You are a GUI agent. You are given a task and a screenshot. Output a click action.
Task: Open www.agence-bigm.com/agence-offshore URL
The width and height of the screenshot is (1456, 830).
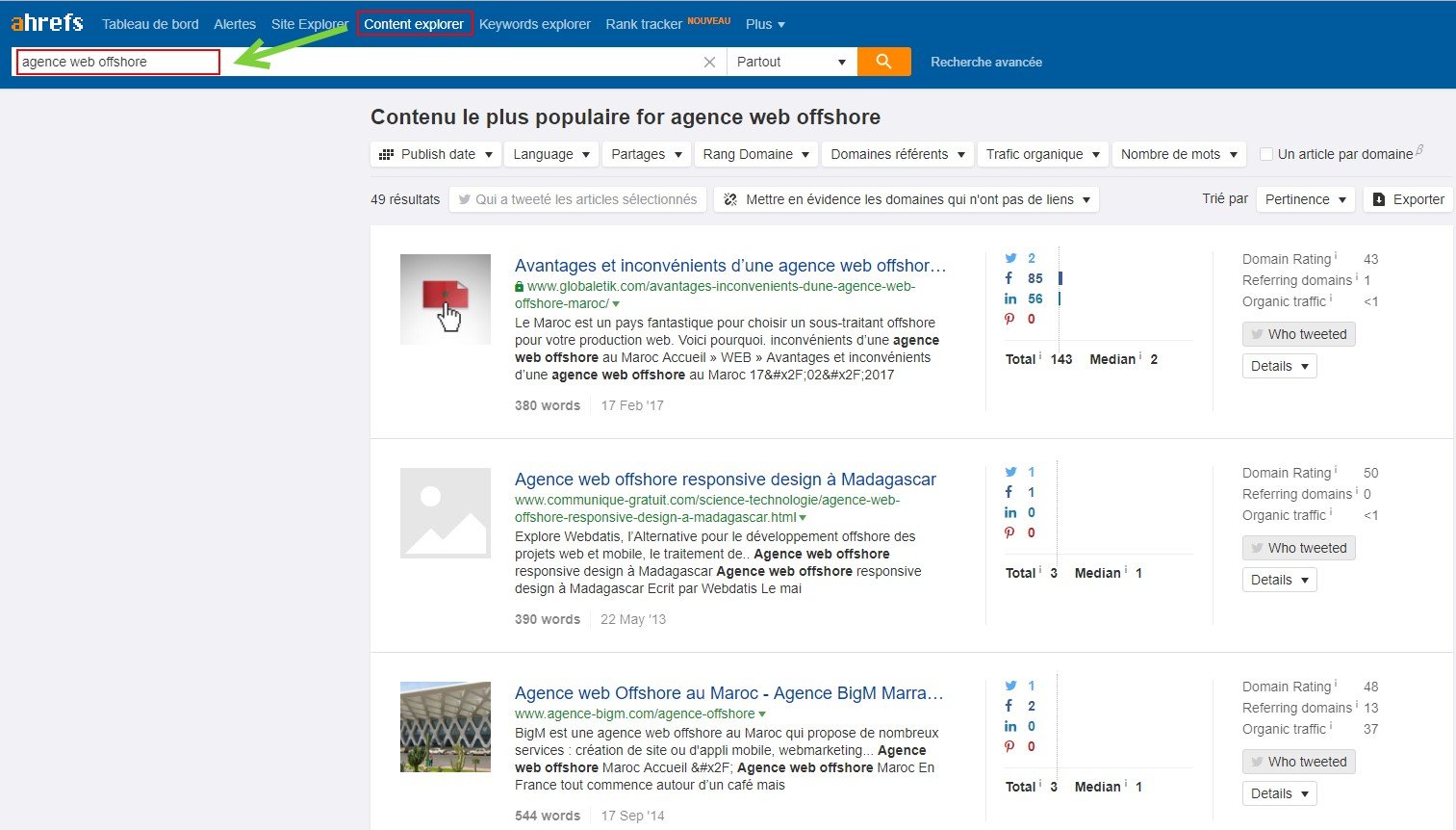[635, 713]
